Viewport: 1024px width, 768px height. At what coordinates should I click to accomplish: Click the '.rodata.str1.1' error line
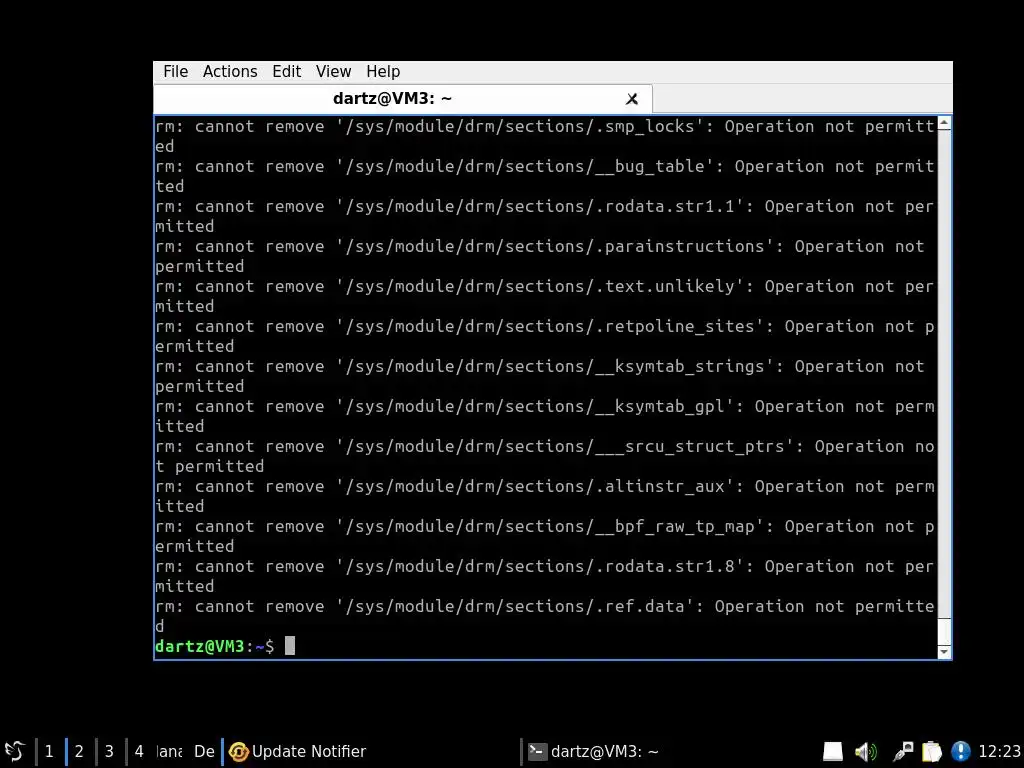545,216
